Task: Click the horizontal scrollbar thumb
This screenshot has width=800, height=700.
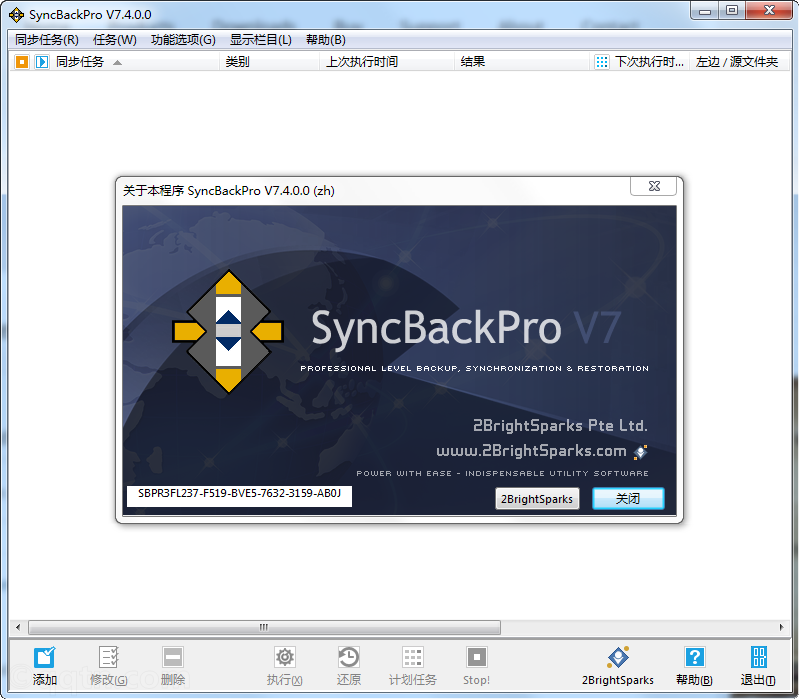Action: [264, 627]
